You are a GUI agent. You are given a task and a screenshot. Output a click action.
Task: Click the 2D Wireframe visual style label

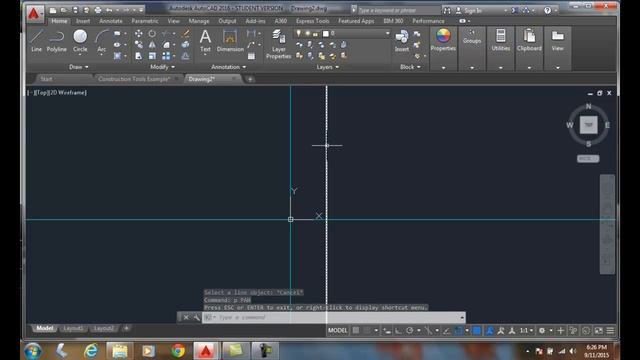[x=68, y=93]
